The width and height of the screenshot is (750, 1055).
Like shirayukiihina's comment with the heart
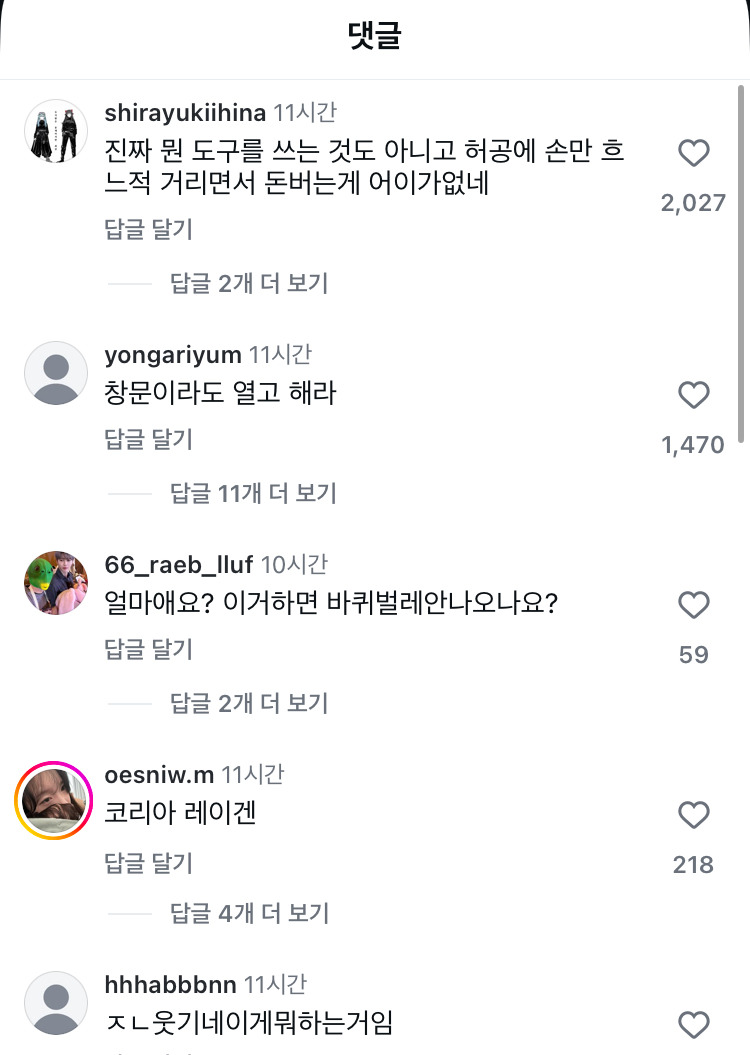pos(693,153)
